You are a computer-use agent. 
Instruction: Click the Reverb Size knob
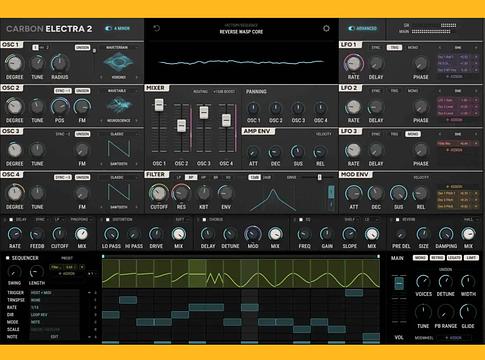pyautogui.click(x=423, y=234)
